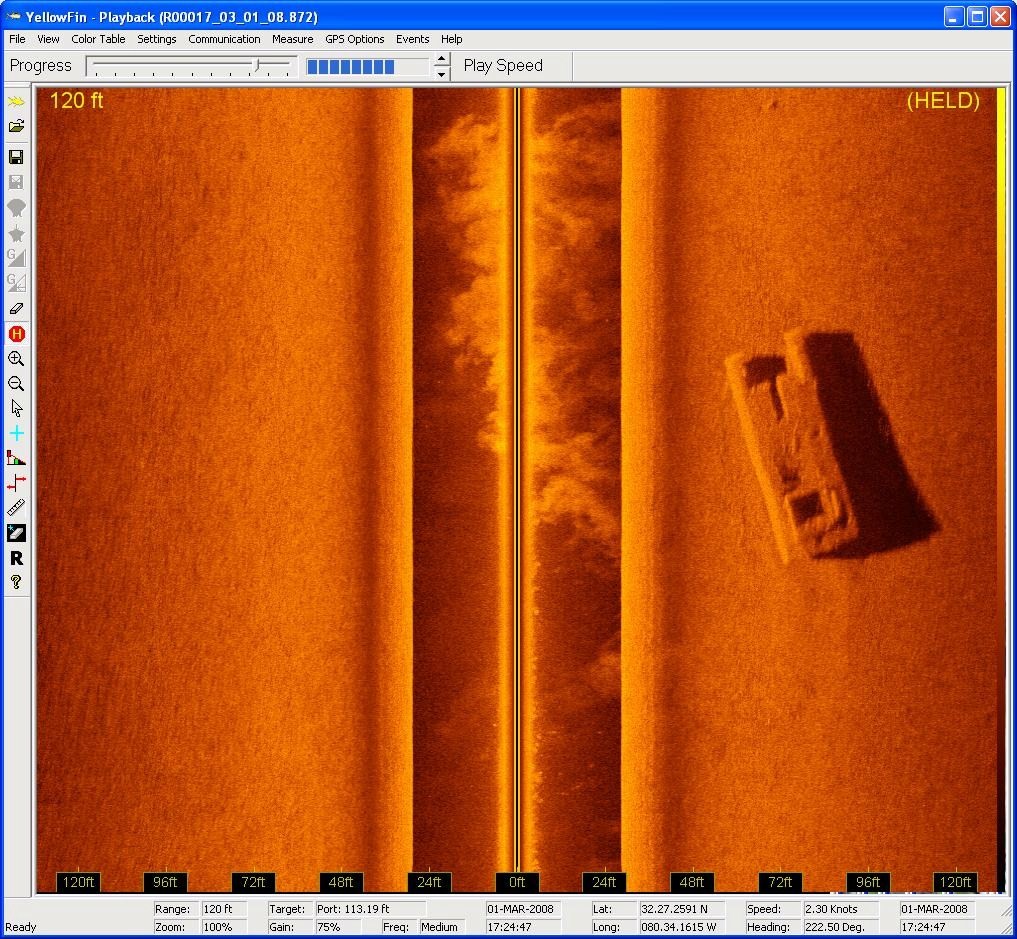Select the ruler measure tool
Screen dimensions: 1017x939
pos(16,508)
